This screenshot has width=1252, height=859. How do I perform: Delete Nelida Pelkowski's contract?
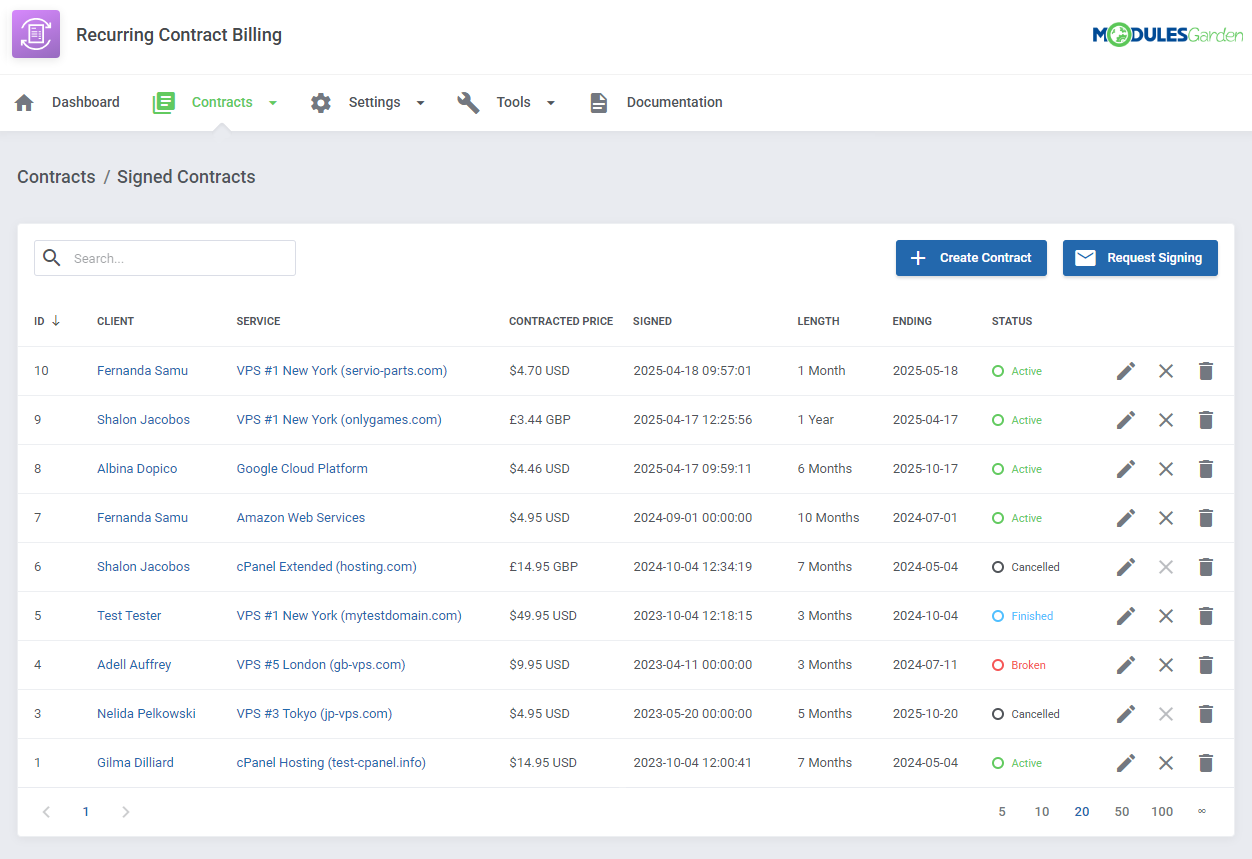(x=1206, y=714)
